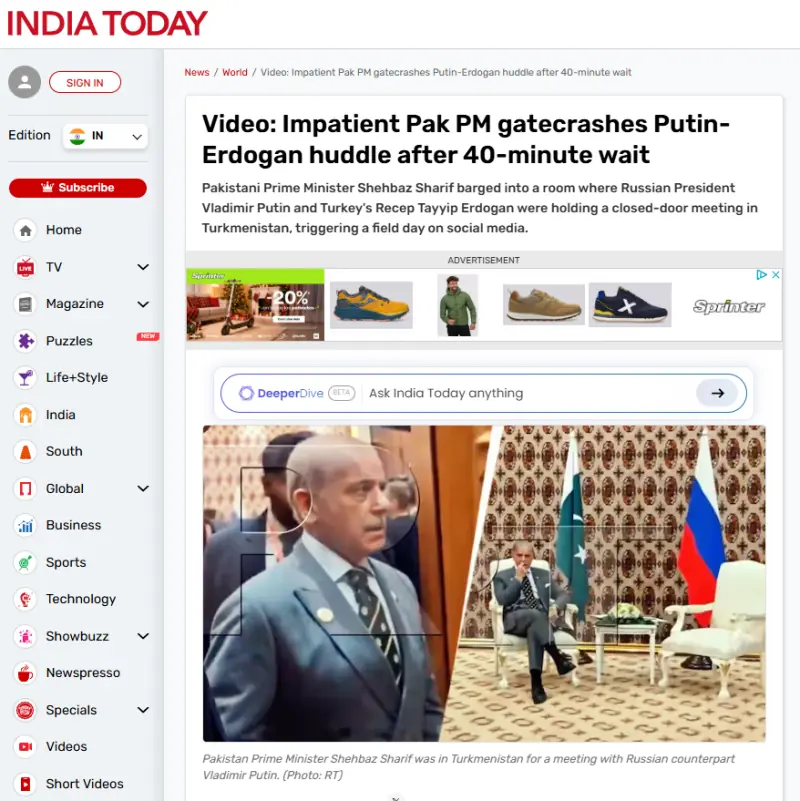Screen dimensions: 800x801
Task: Select the Puzzles jigsaw icon
Action: pos(25,341)
